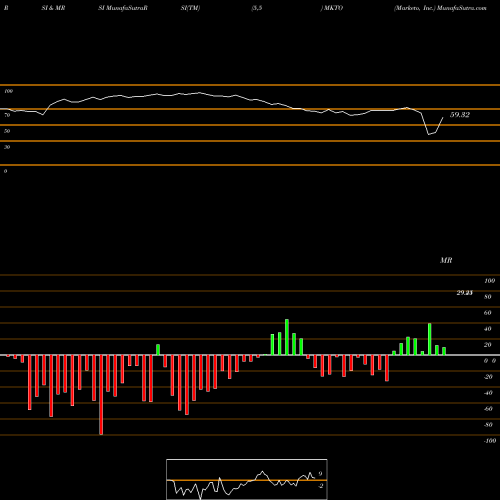Click the MR axis label -60
The height and width of the screenshot is (500, 500).
(x=488, y=409)
